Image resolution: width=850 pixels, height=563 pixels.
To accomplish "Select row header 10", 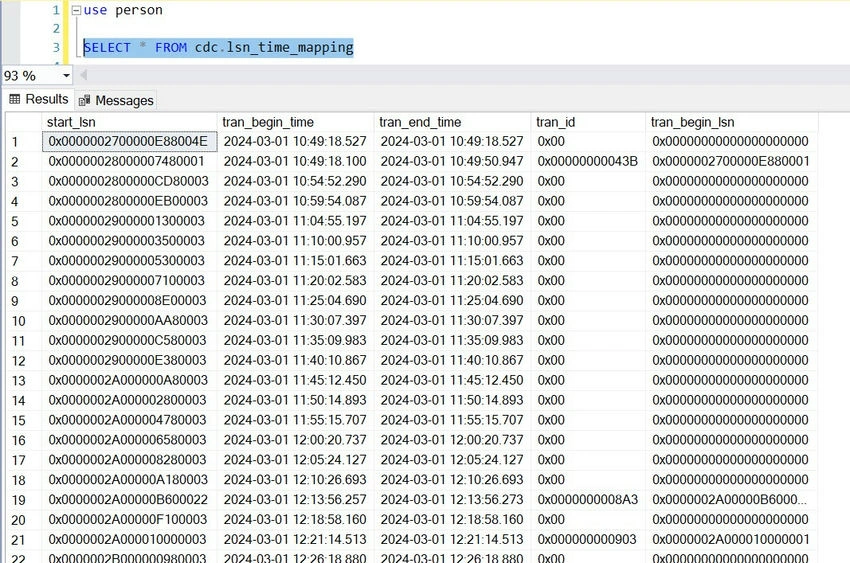I will click(24, 321).
